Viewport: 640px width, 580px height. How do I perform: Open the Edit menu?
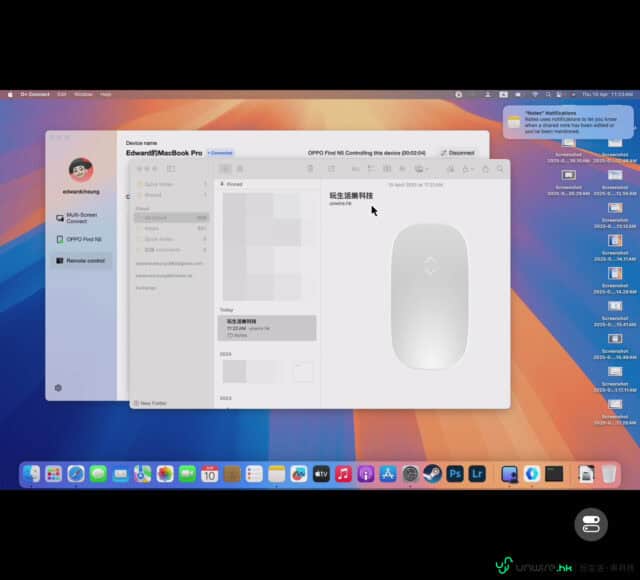tap(62, 94)
